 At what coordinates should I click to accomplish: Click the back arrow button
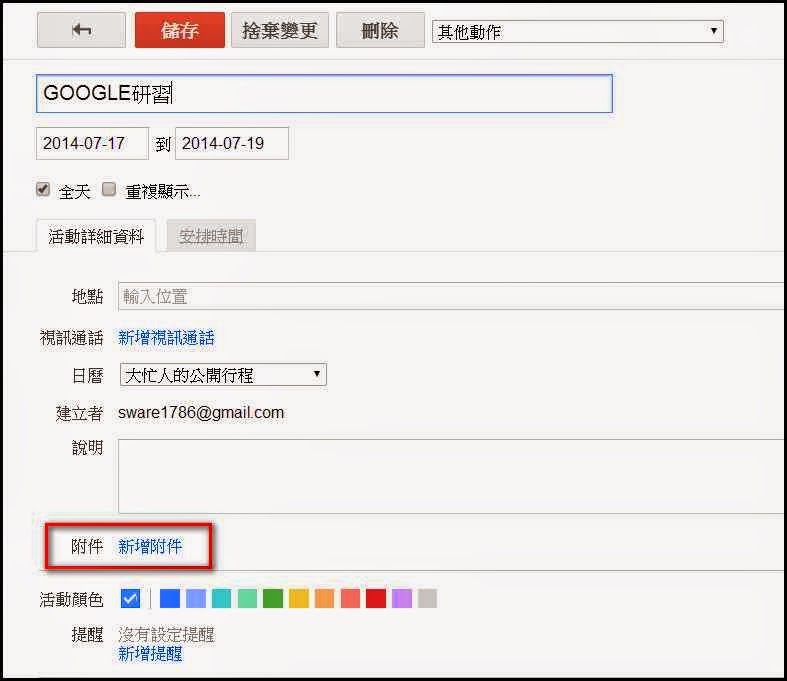(x=81, y=31)
